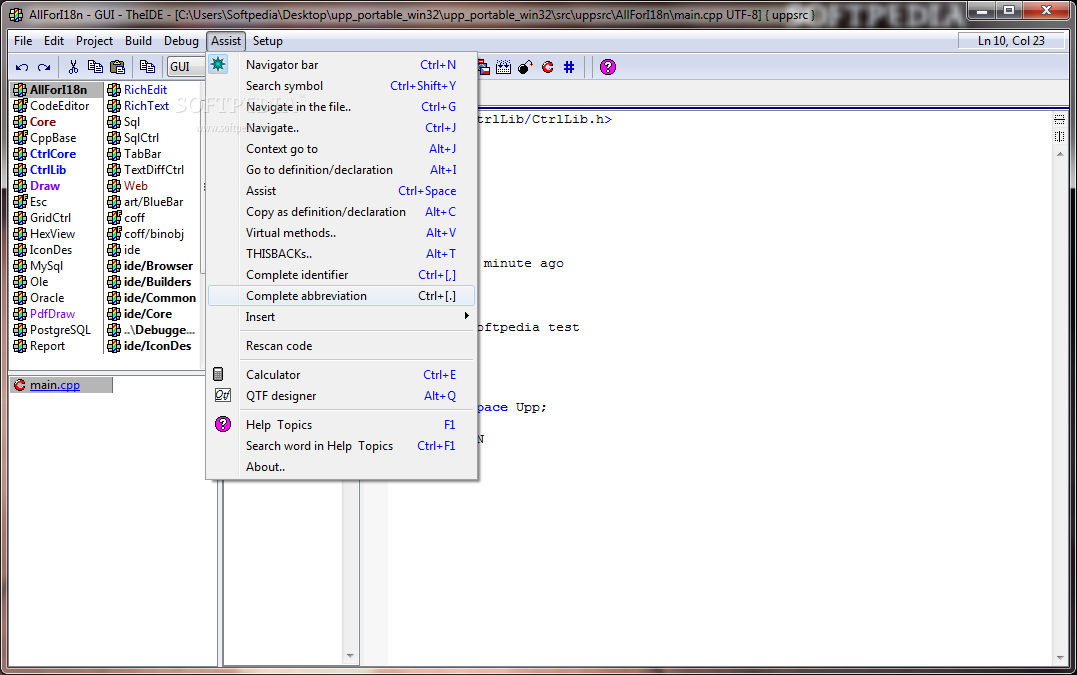Click the Calculator icon in Assist menu
The width and height of the screenshot is (1077, 675).
pyautogui.click(x=218, y=374)
